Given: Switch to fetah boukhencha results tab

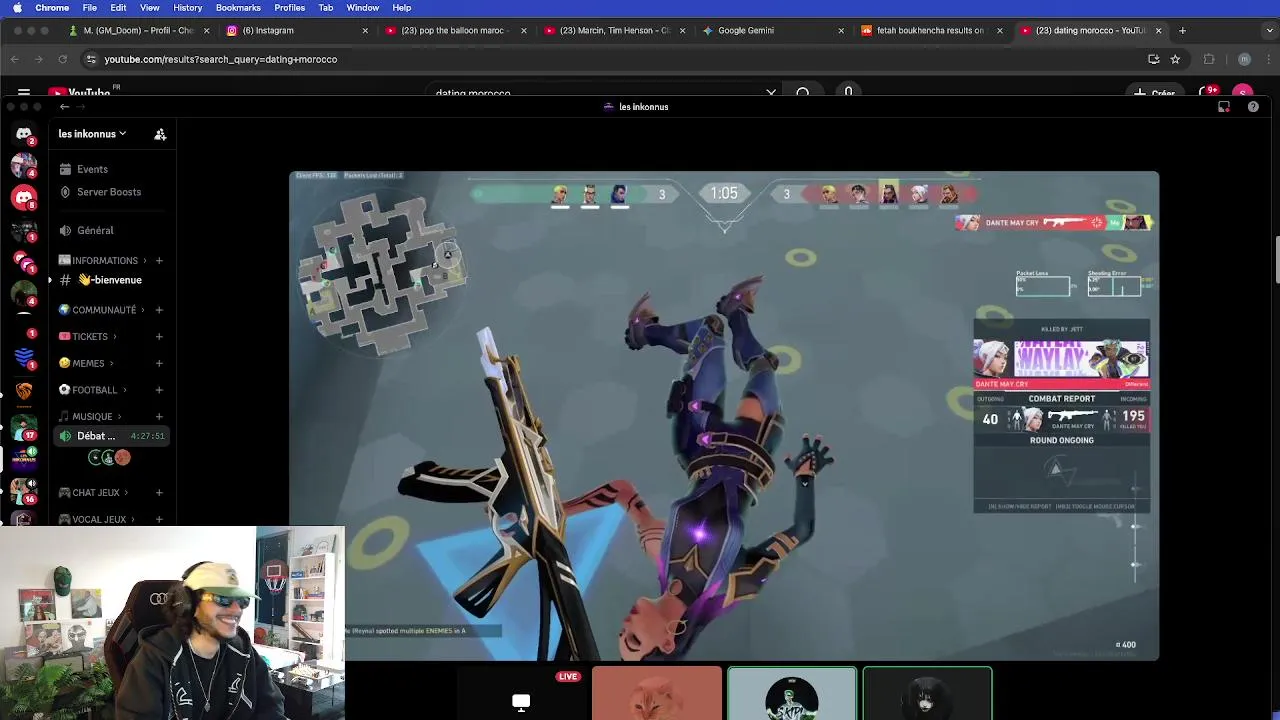Looking at the screenshot, I should [932, 31].
